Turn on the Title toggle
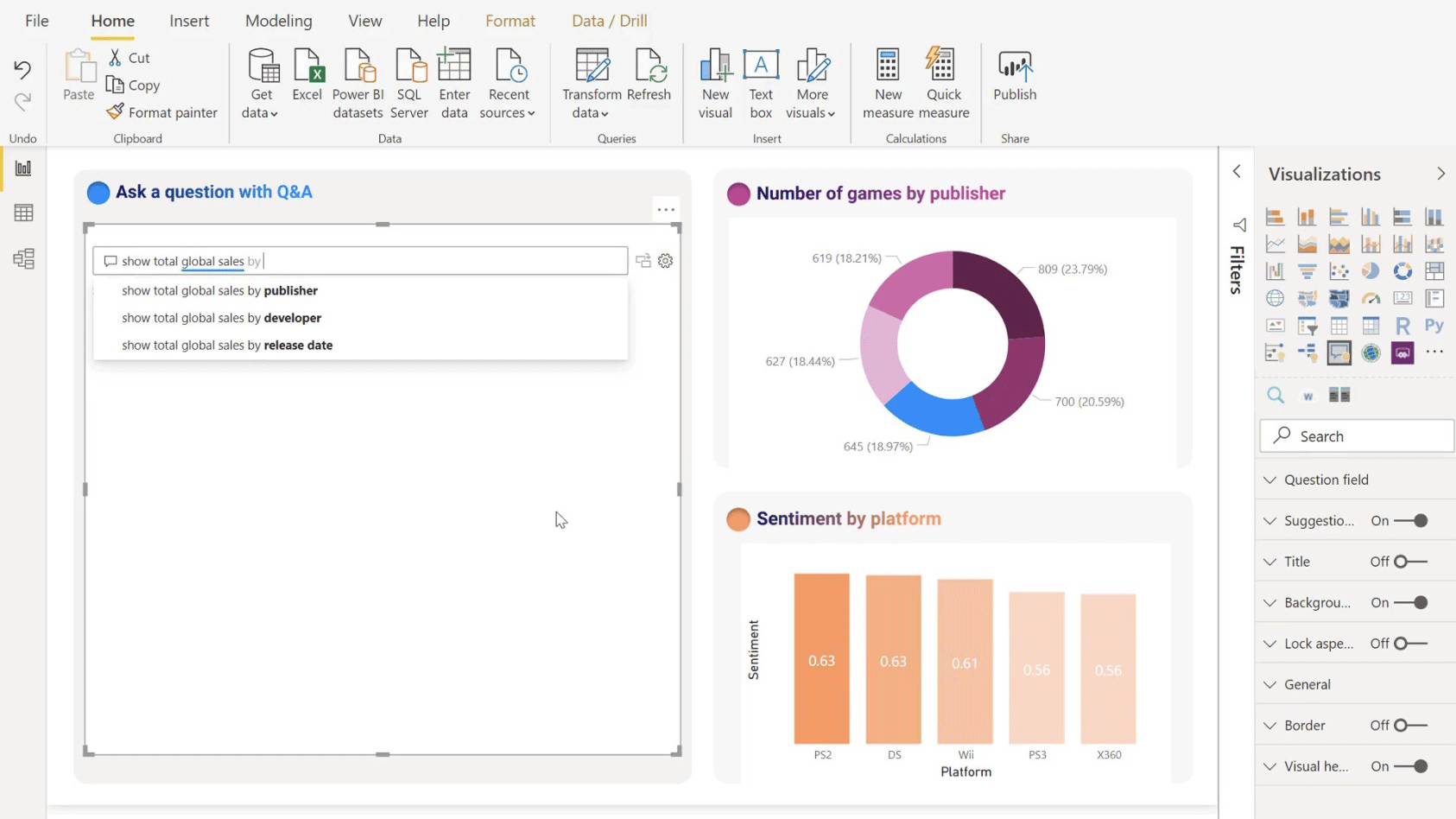Image resolution: width=1456 pixels, height=819 pixels. pyautogui.click(x=1405, y=562)
